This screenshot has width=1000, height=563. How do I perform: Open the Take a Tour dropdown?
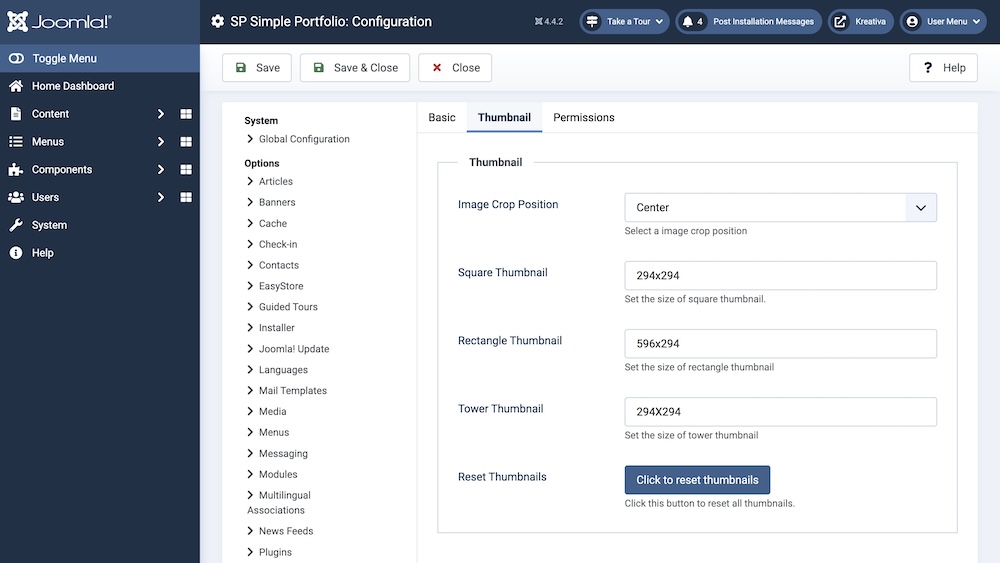pos(626,21)
